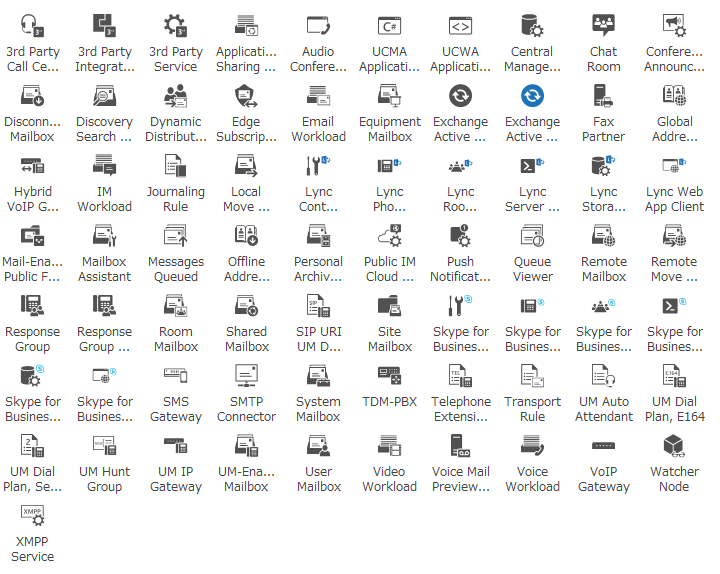
Task: Select the UM Hunt Group icon
Action: [104, 446]
